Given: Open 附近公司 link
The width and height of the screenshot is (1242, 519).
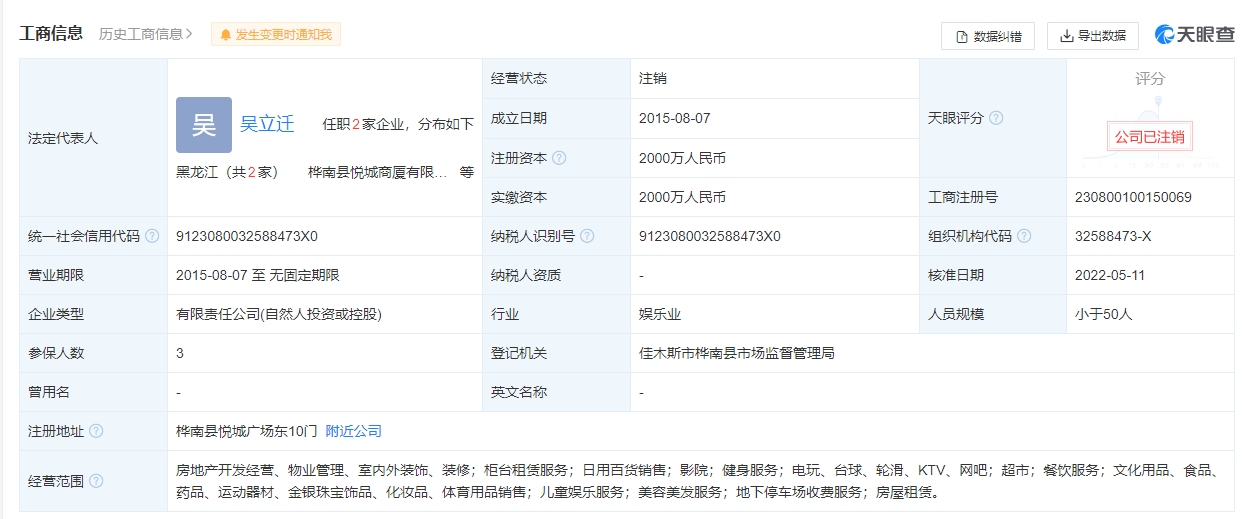Looking at the screenshot, I should click(x=354, y=431).
